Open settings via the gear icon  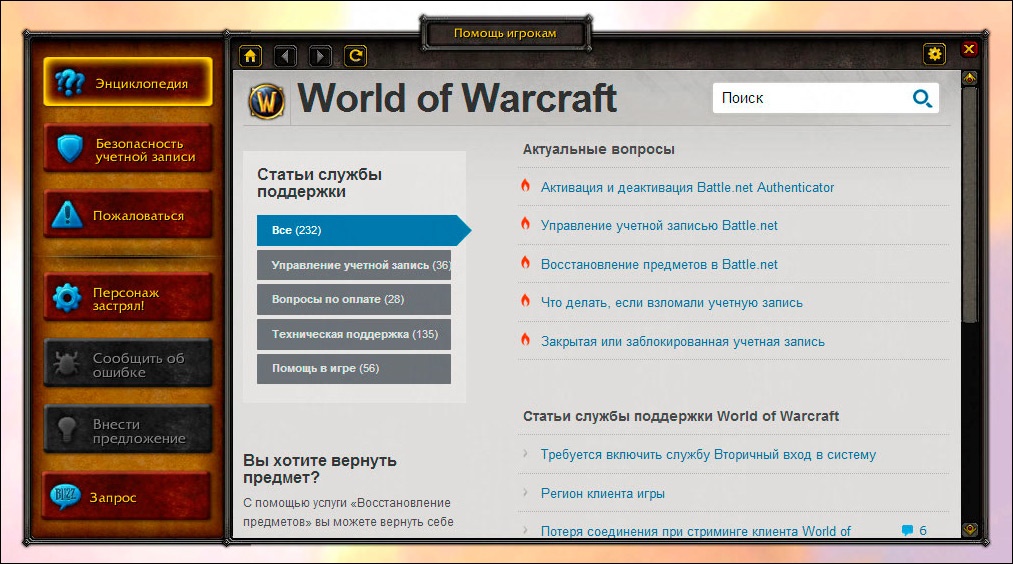[x=934, y=54]
